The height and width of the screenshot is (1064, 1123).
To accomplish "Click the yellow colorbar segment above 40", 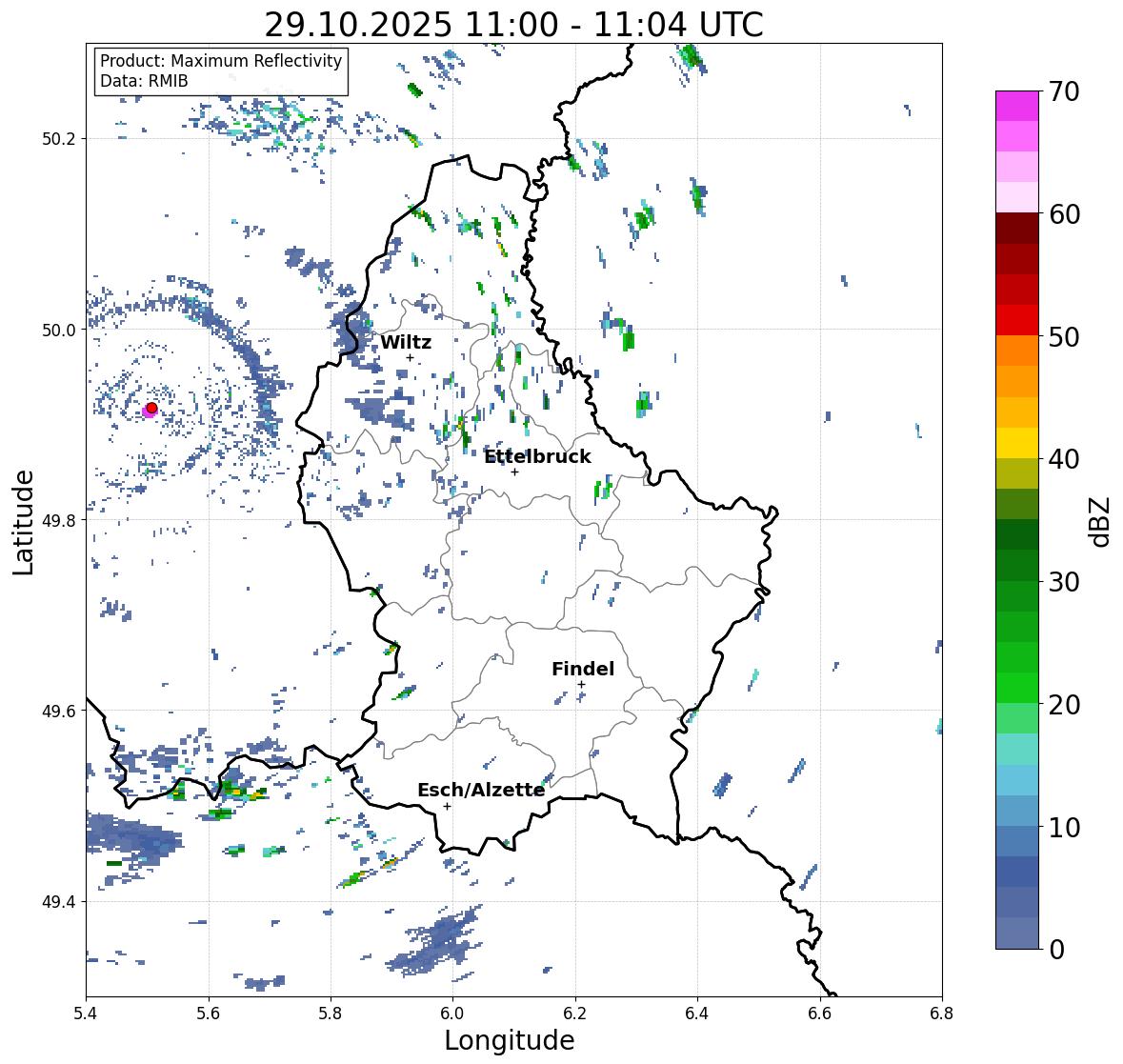I will [1017, 443].
